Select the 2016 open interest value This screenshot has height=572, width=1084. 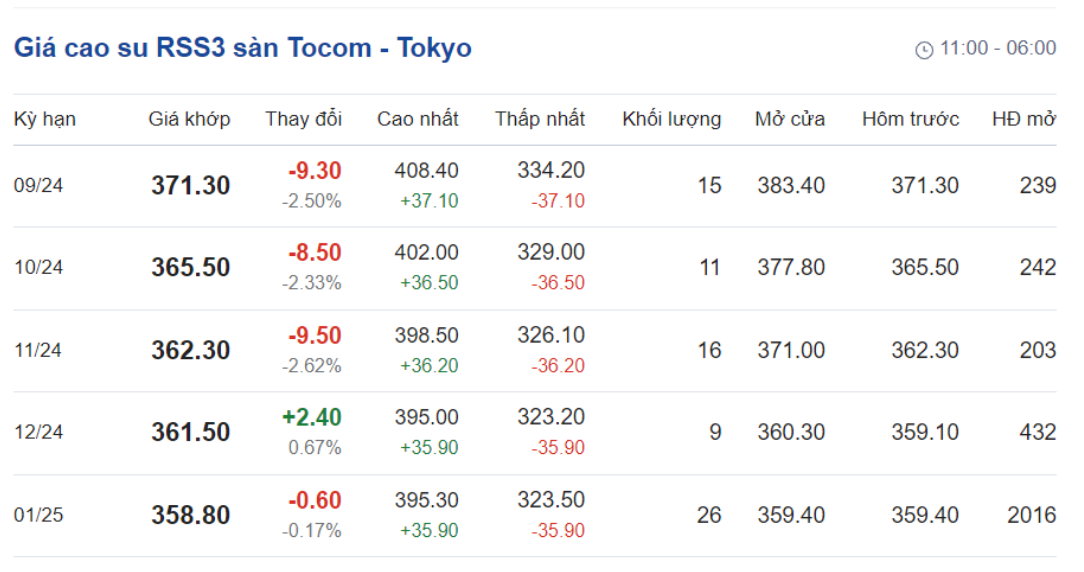tap(1031, 515)
